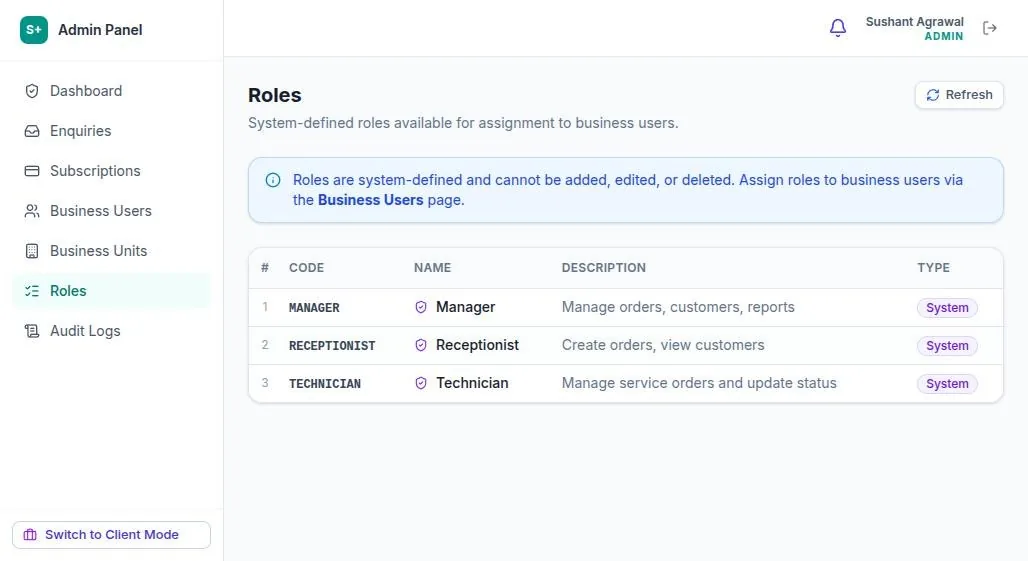Screen dimensions: 1028x561
Task: Click the TYPE column header
Action: point(934,267)
